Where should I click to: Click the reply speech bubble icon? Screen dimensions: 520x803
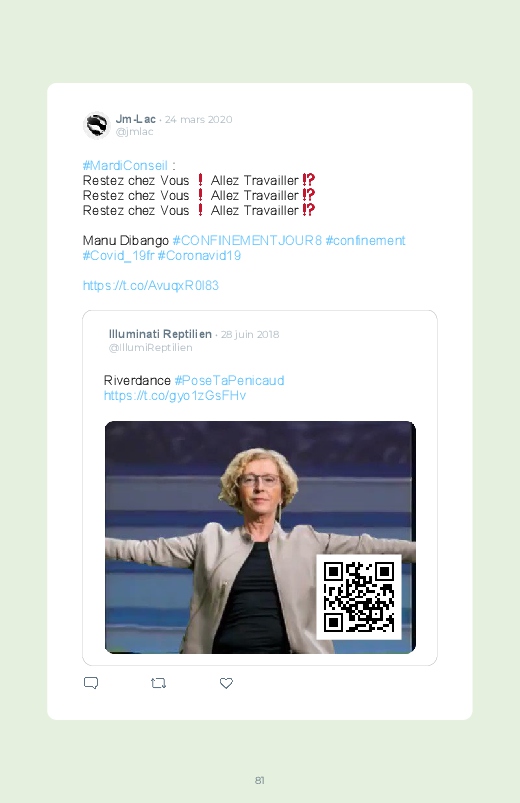pyautogui.click(x=91, y=683)
